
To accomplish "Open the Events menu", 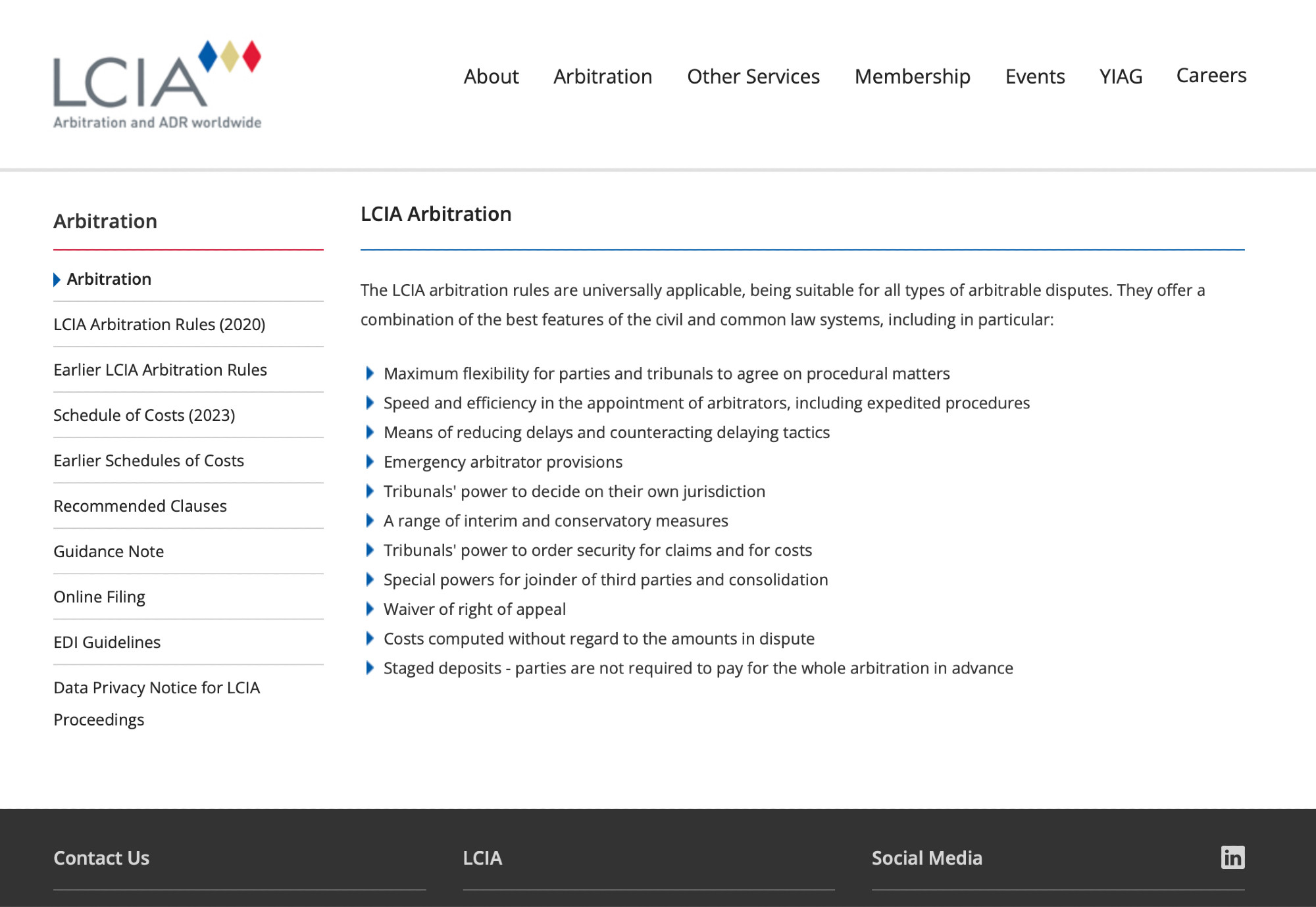I will coord(1035,76).
